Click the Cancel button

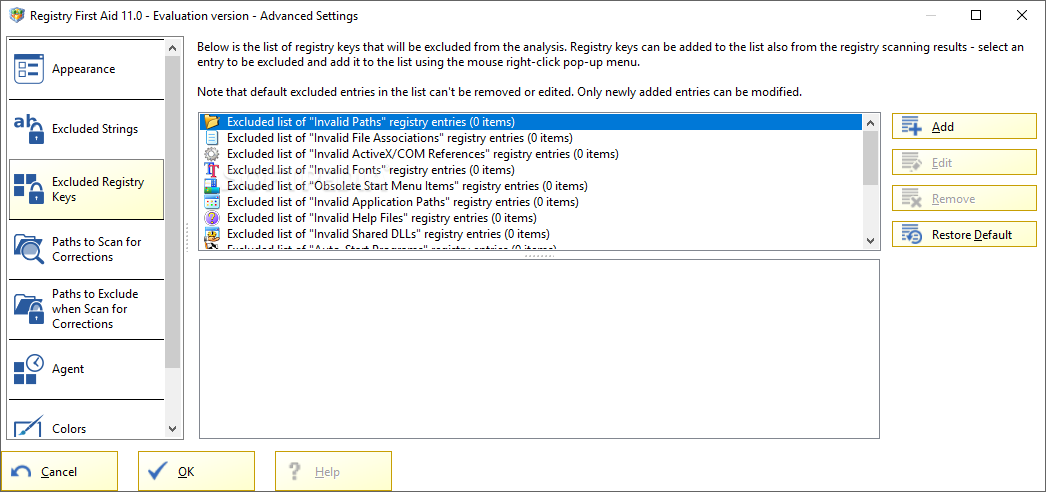tap(59, 471)
